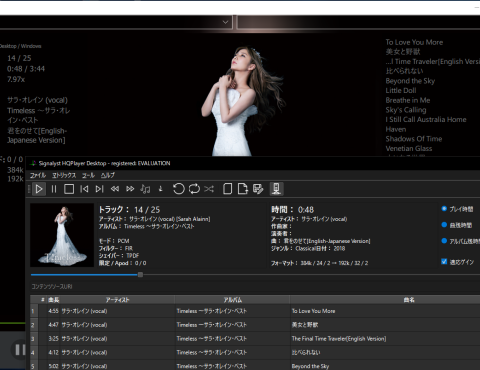
Task: Click Haven in background tracklist
Action: point(396,129)
